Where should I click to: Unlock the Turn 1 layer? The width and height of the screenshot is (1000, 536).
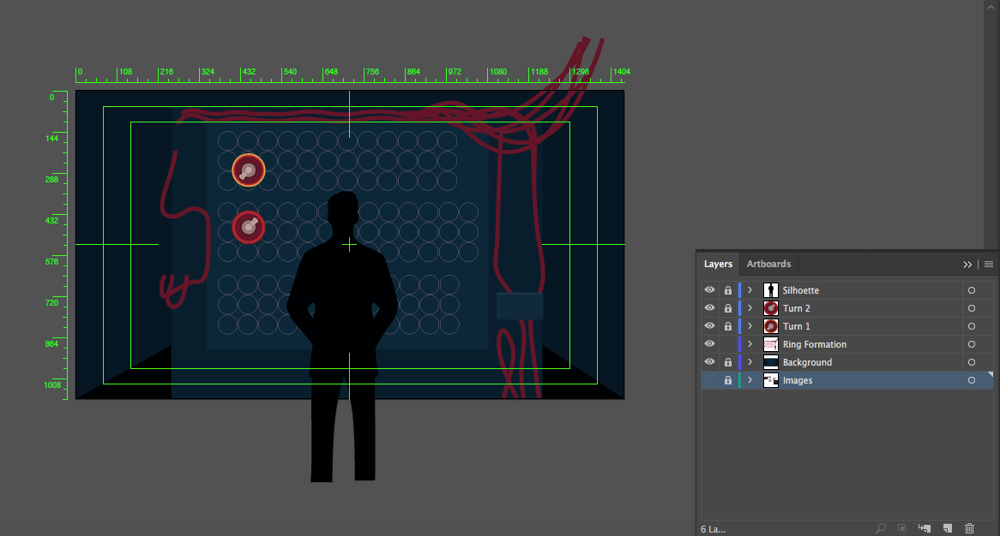click(x=728, y=325)
